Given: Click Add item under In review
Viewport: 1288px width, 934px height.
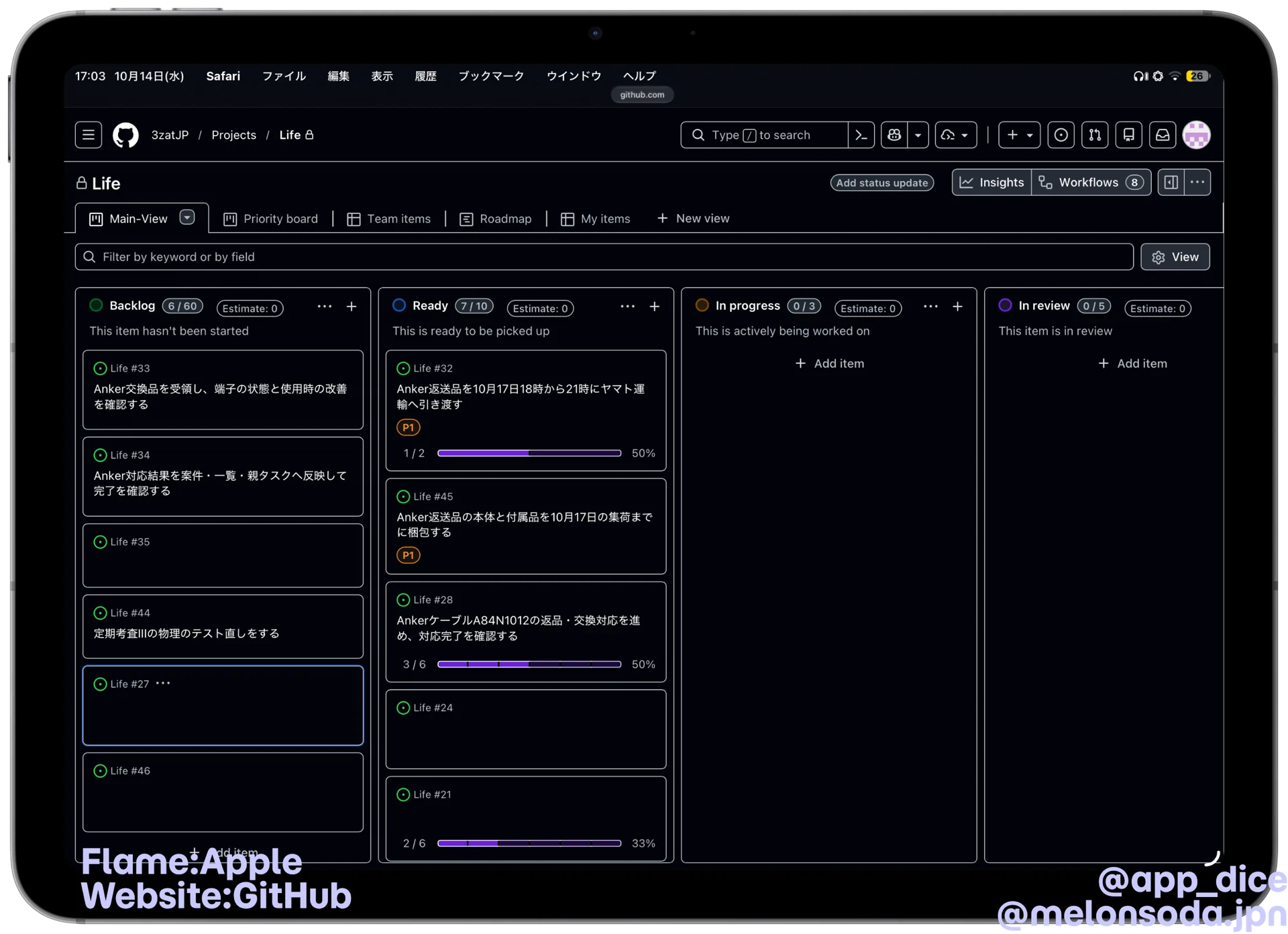Looking at the screenshot, I should pyautogui.click(x=1132, y=364).
